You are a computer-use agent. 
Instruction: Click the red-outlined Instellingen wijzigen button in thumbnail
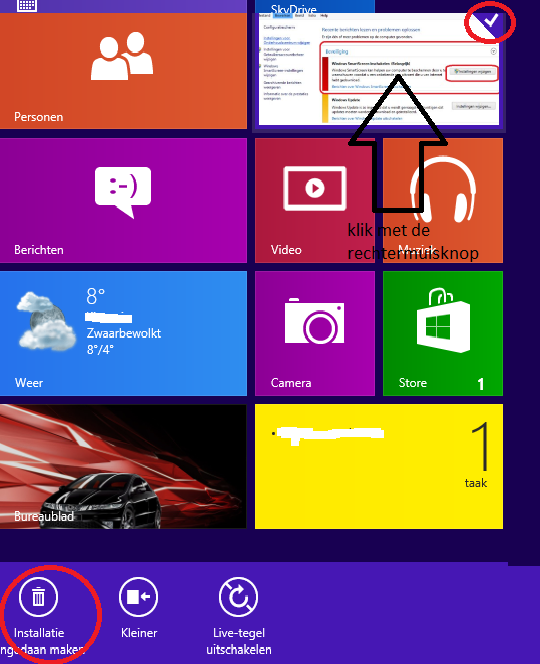(x=472, y=72)
